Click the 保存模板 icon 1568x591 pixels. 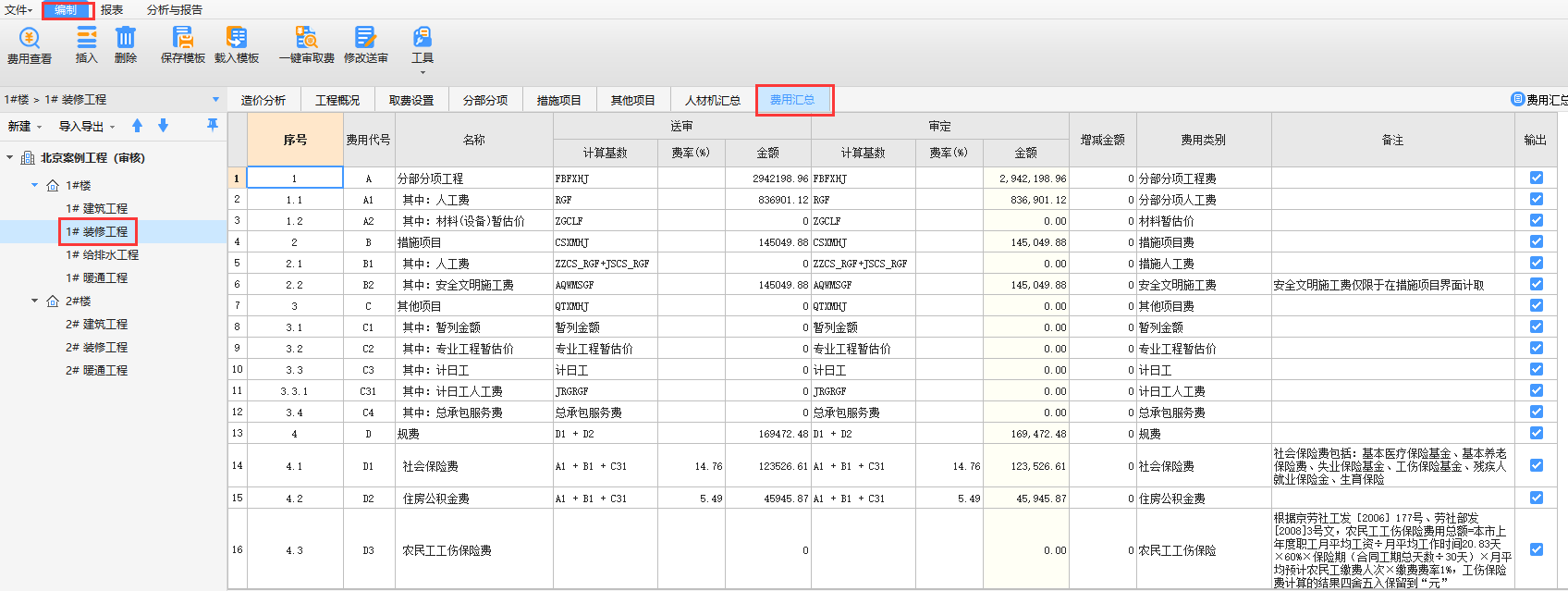[183, 39]
